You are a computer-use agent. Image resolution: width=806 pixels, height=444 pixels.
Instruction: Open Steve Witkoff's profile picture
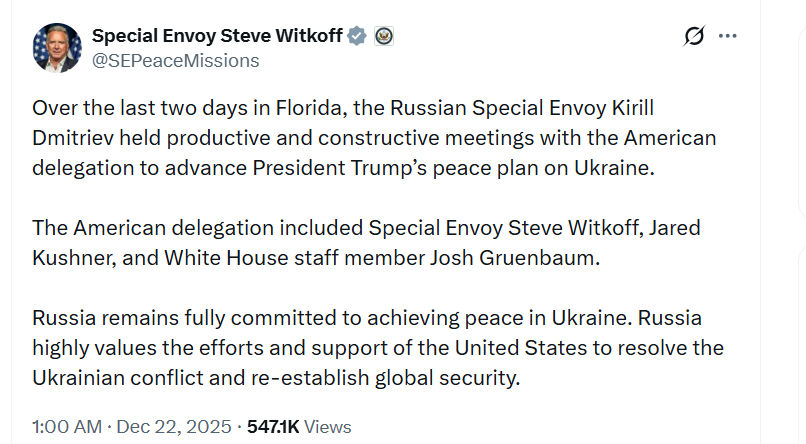(x=57, y=47)
